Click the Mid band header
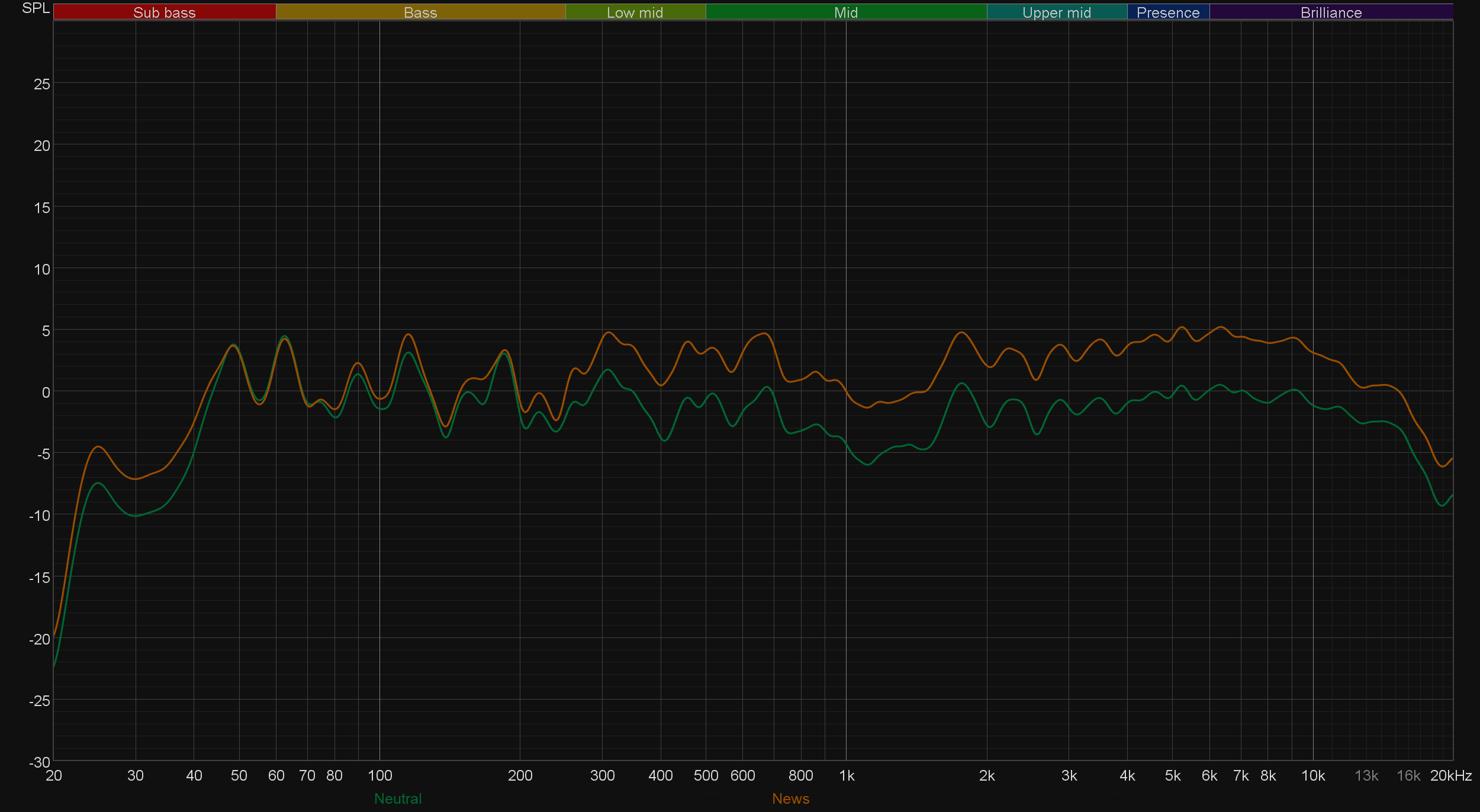The height and width of the screenshot is (812, 1480). pos(845,12)
